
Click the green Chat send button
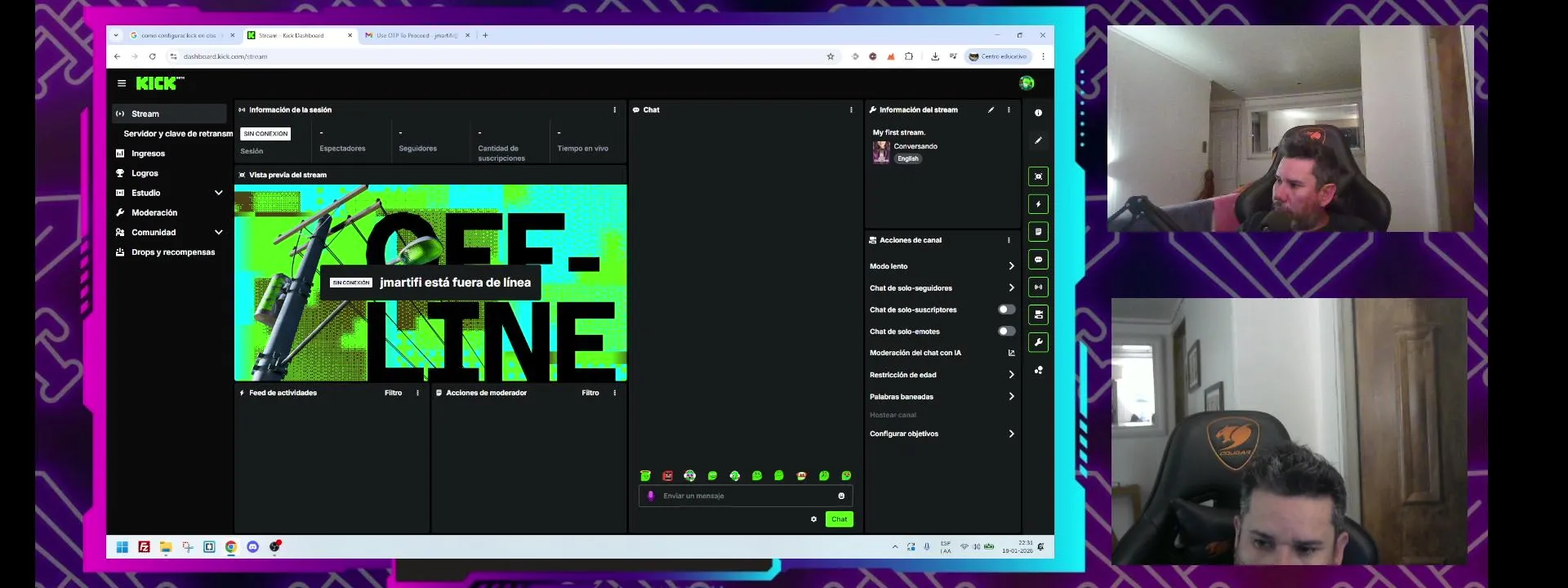(839, 519)
